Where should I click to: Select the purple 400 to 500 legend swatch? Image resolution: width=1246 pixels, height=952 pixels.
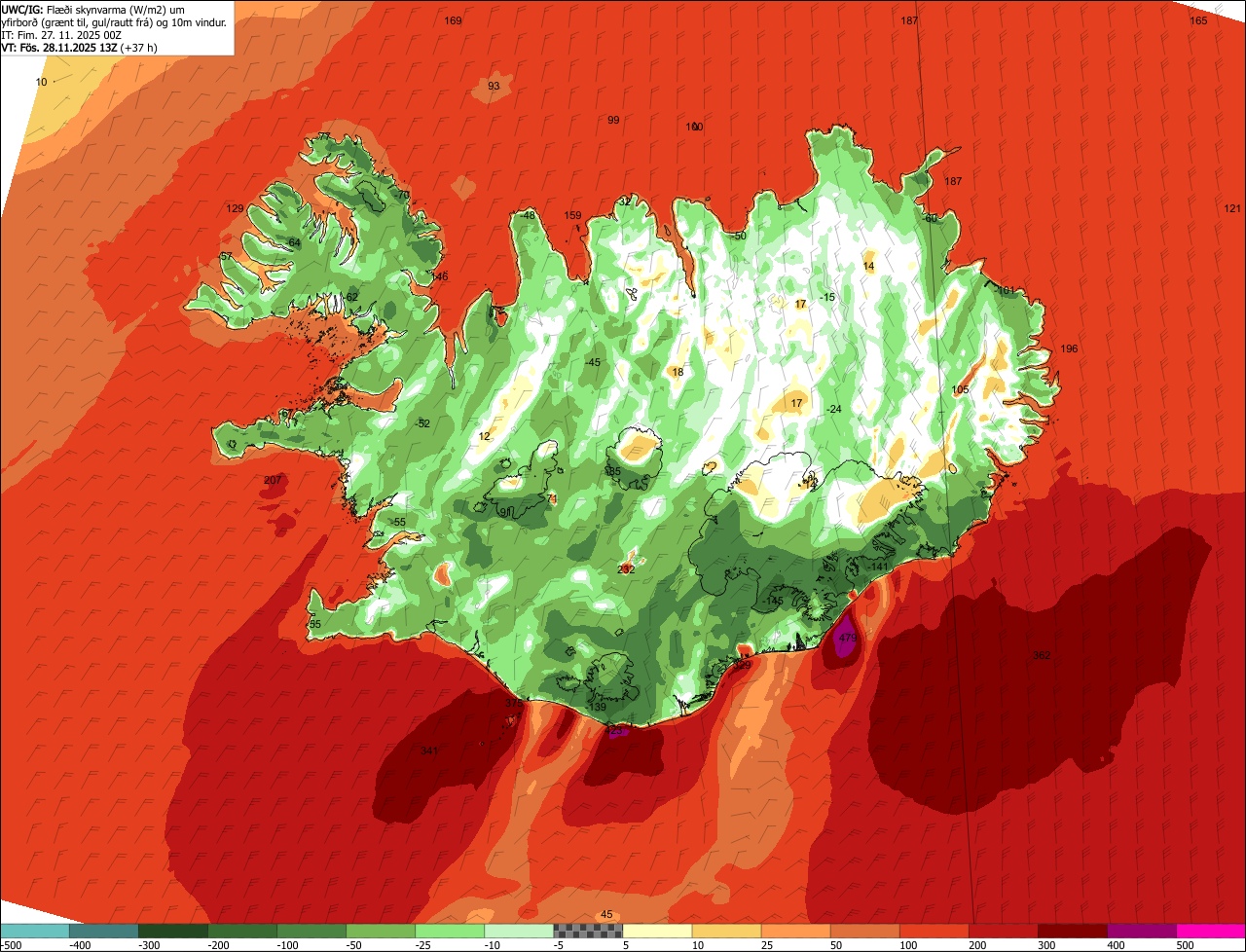coord(1142,931)
